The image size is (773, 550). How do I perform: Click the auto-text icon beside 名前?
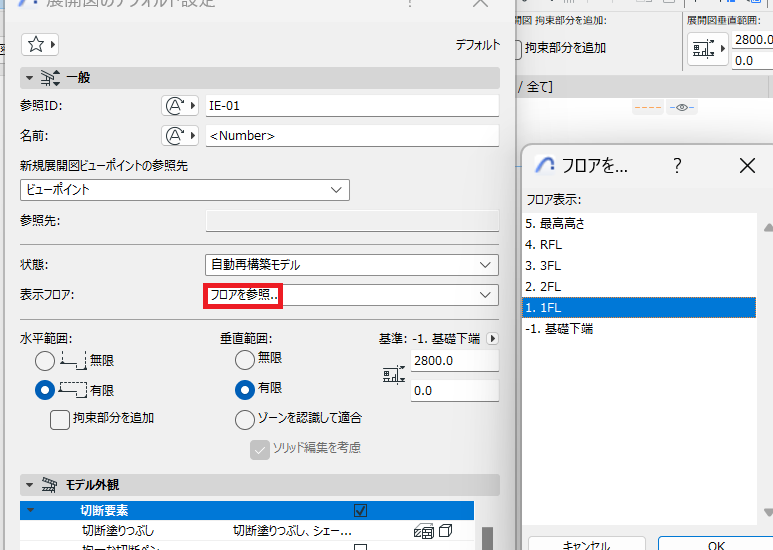point(180,136)
